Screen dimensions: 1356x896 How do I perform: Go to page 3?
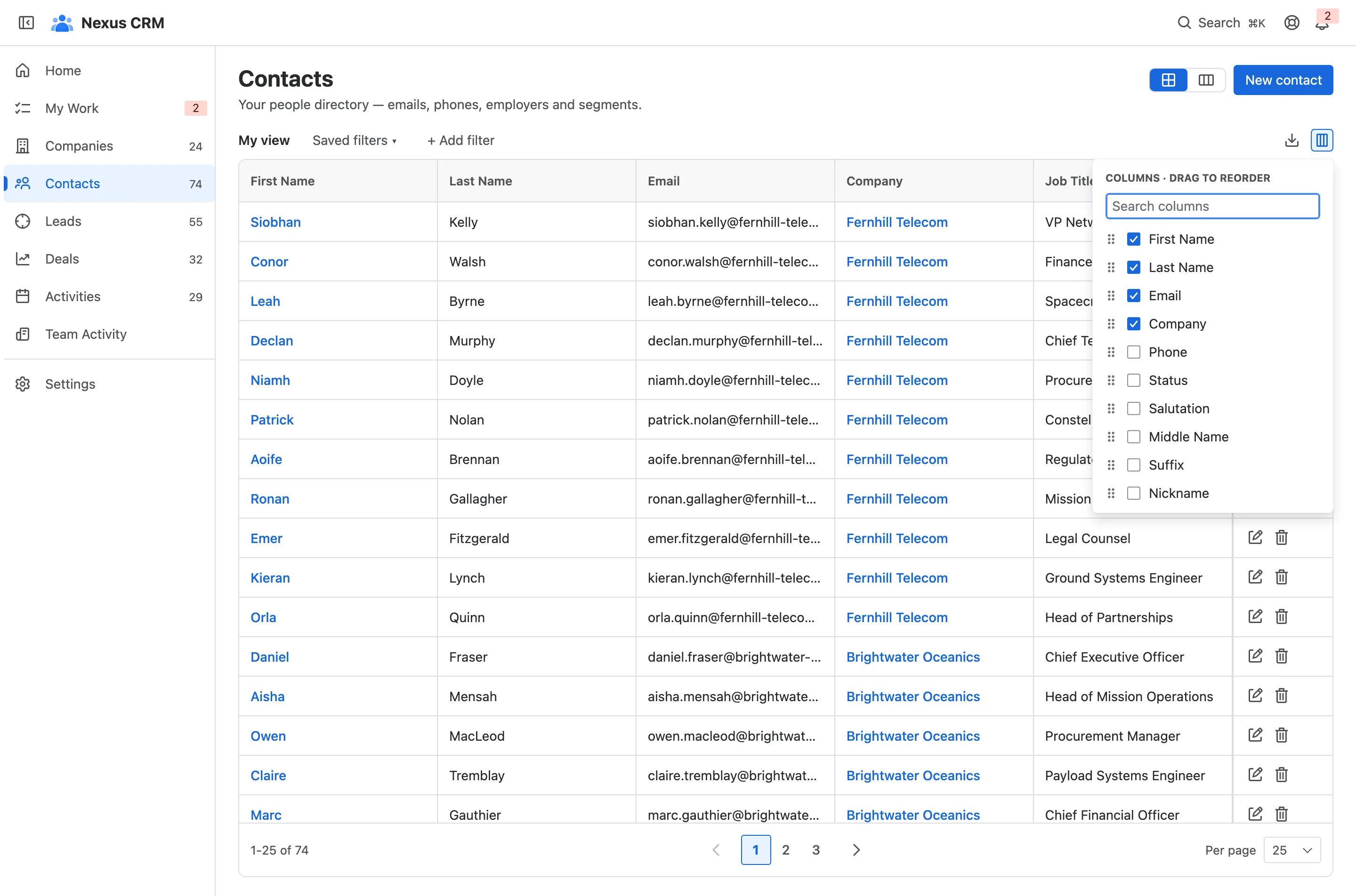[816, 850]
